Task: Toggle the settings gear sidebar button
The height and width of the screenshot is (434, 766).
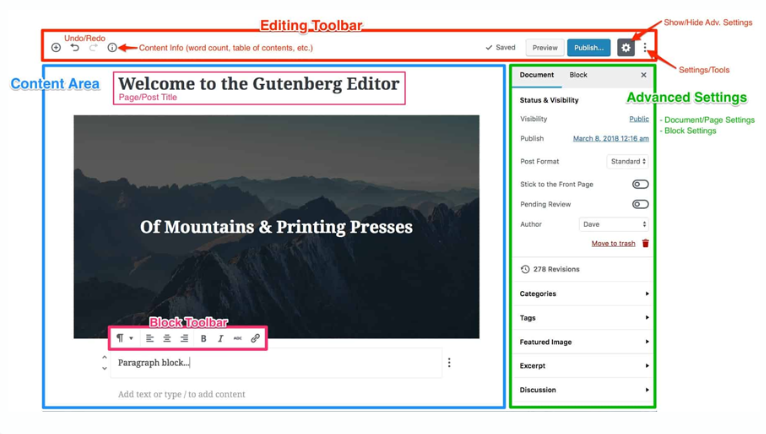Action: click(x=626, y=47)
